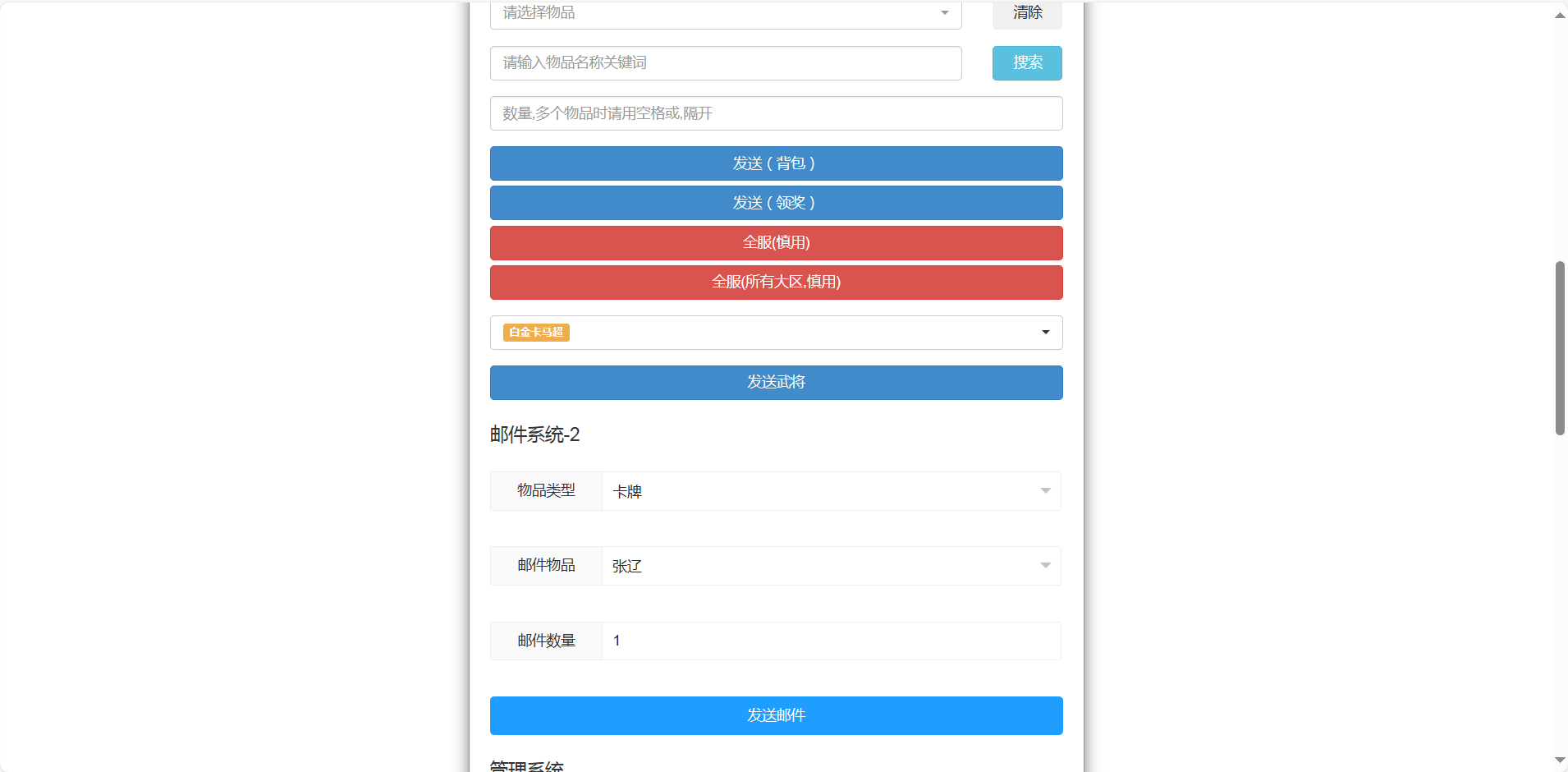Click the page vertical scrollbar thumb
1568x772 pixels.
(x=1560, y=348)
